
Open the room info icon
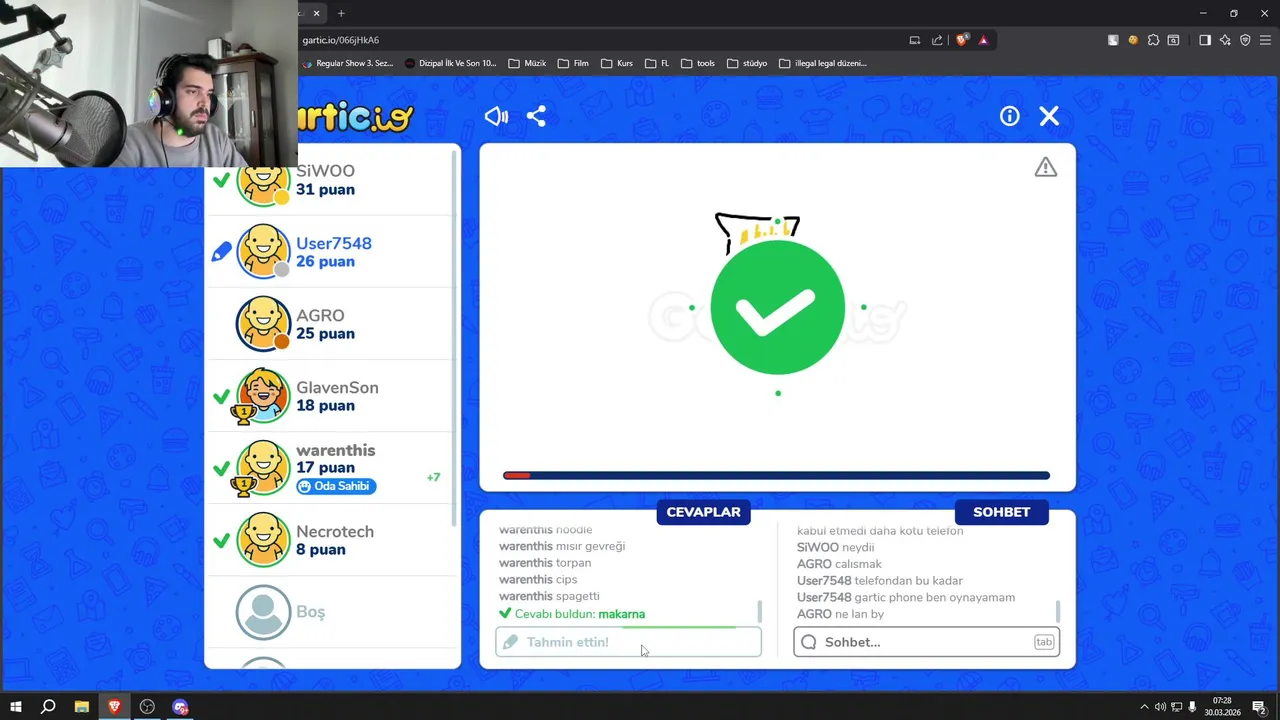point(1010,116)
